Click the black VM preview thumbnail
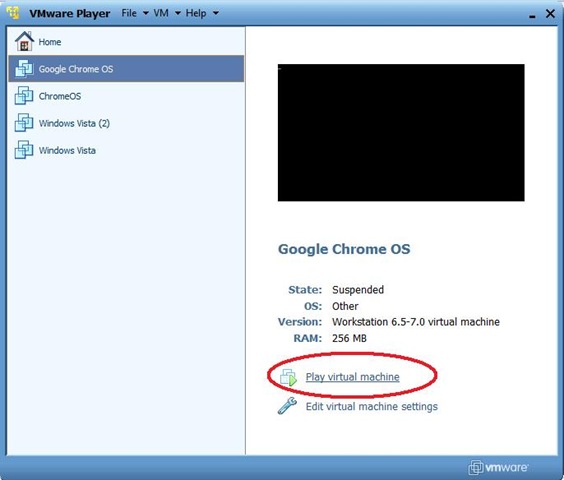 pos(401,132)
